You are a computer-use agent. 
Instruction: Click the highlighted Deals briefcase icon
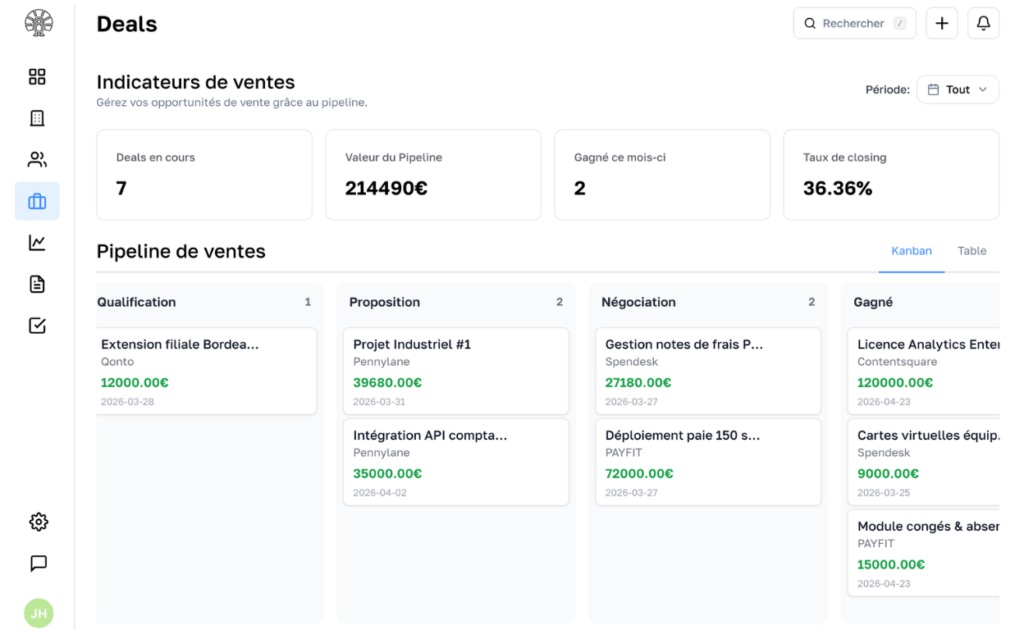[37, 200]
